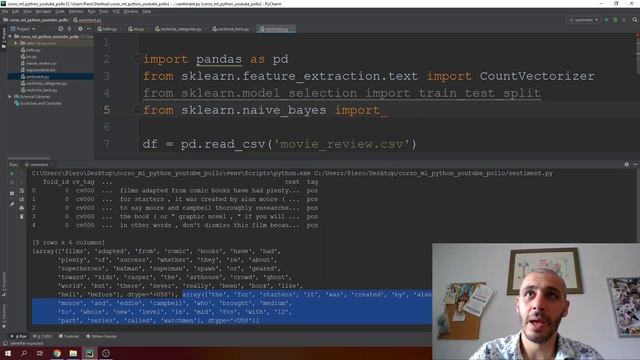Screen dimensions: 640x360
Task: Click the trash clear-all icon in Run panel
Action: click(21, 216)
